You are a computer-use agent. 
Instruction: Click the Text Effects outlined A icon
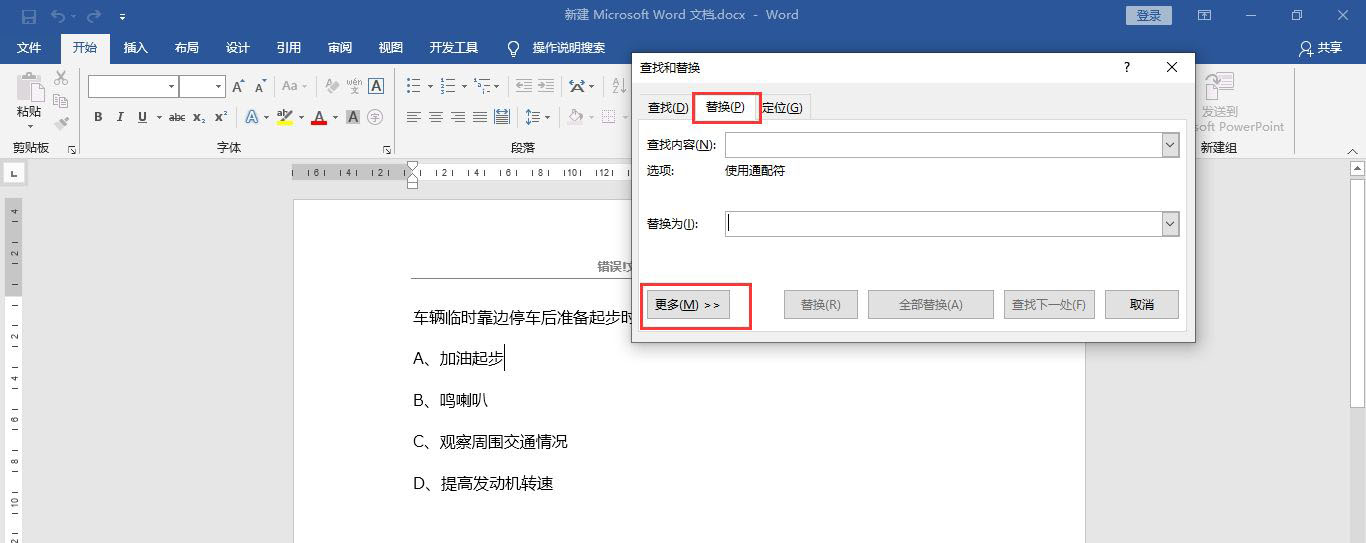251,117
